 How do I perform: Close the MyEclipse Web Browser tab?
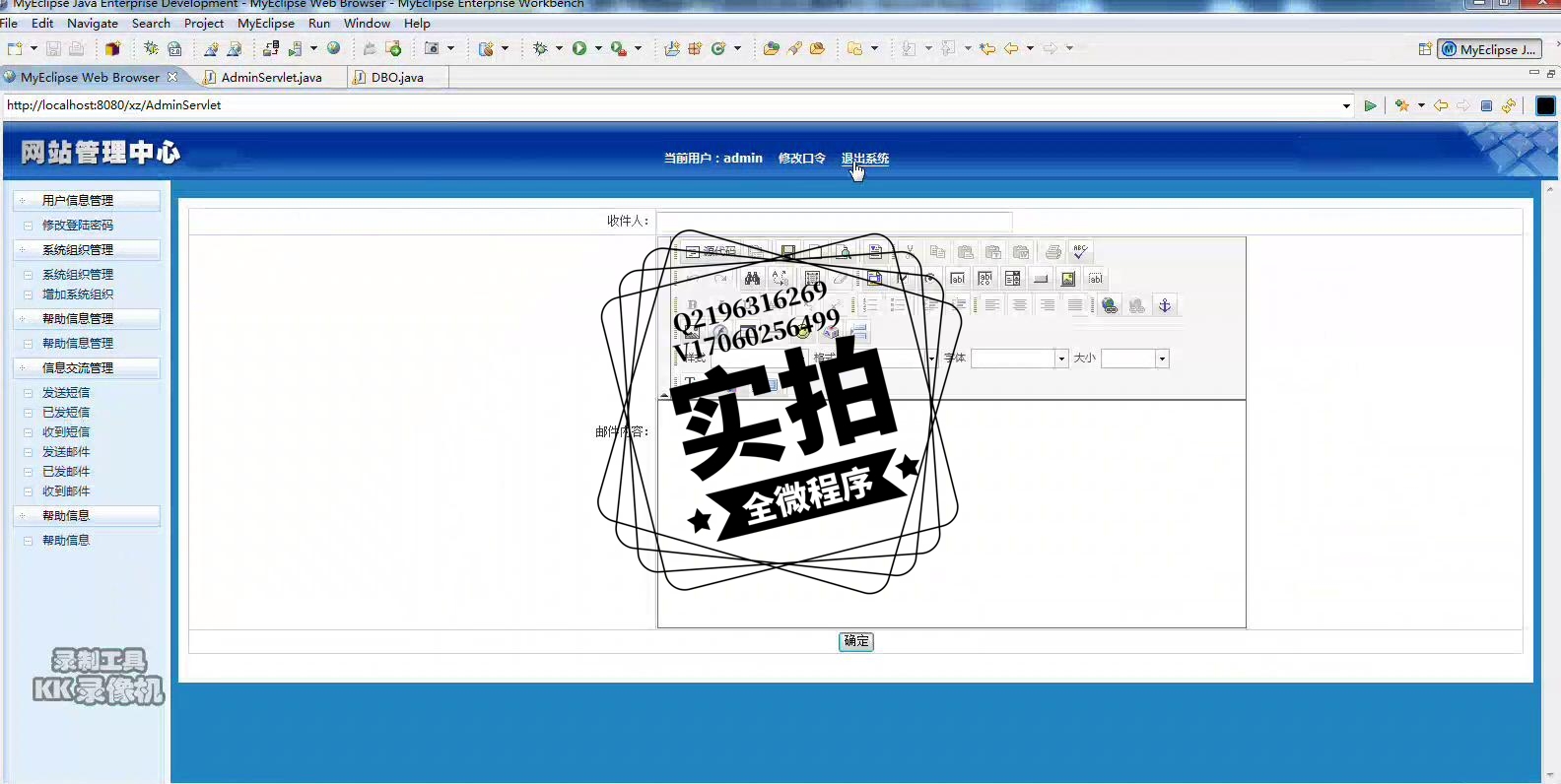tap(172, 77)
